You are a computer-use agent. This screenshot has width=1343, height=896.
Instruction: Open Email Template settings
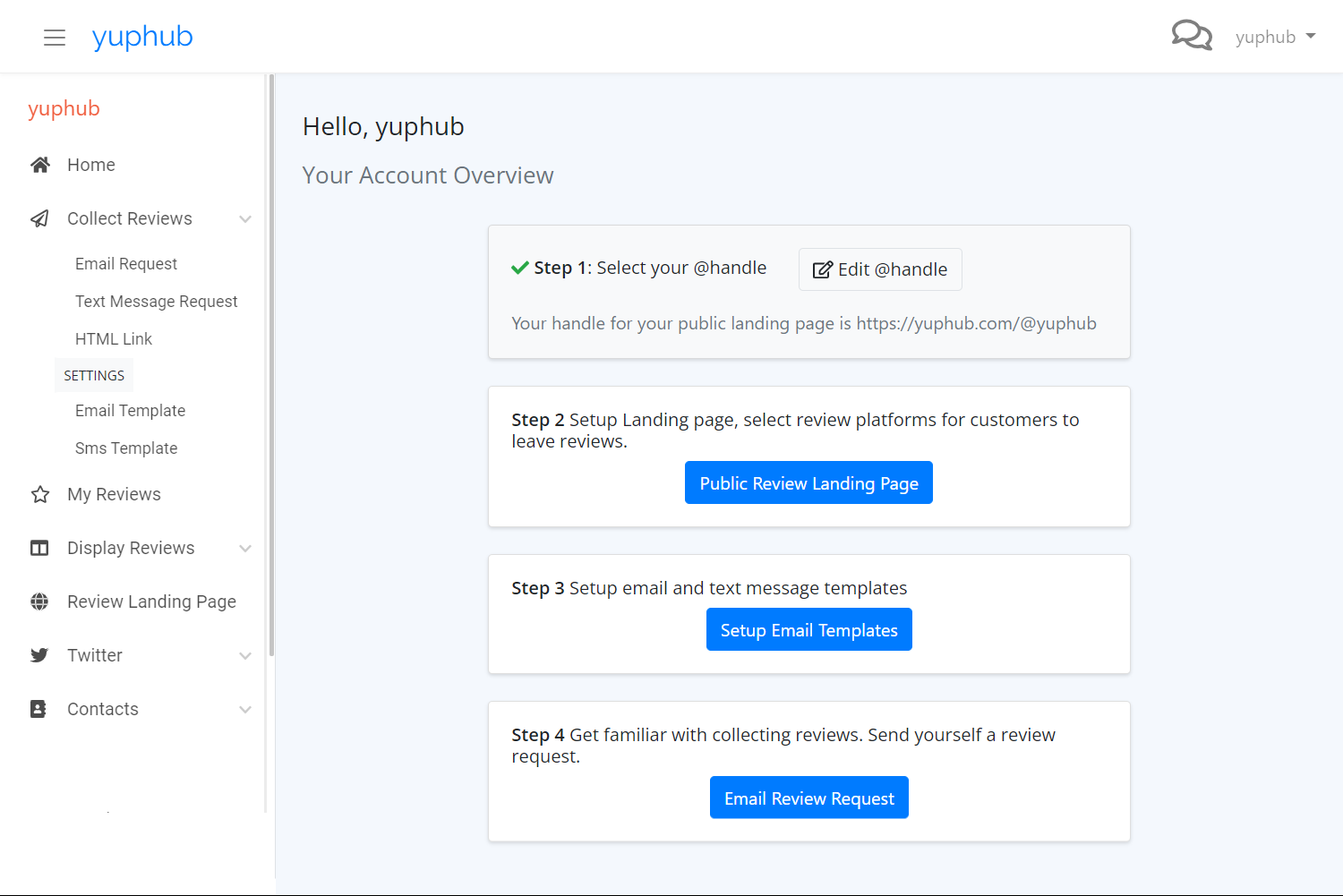[x=131, y=411]
